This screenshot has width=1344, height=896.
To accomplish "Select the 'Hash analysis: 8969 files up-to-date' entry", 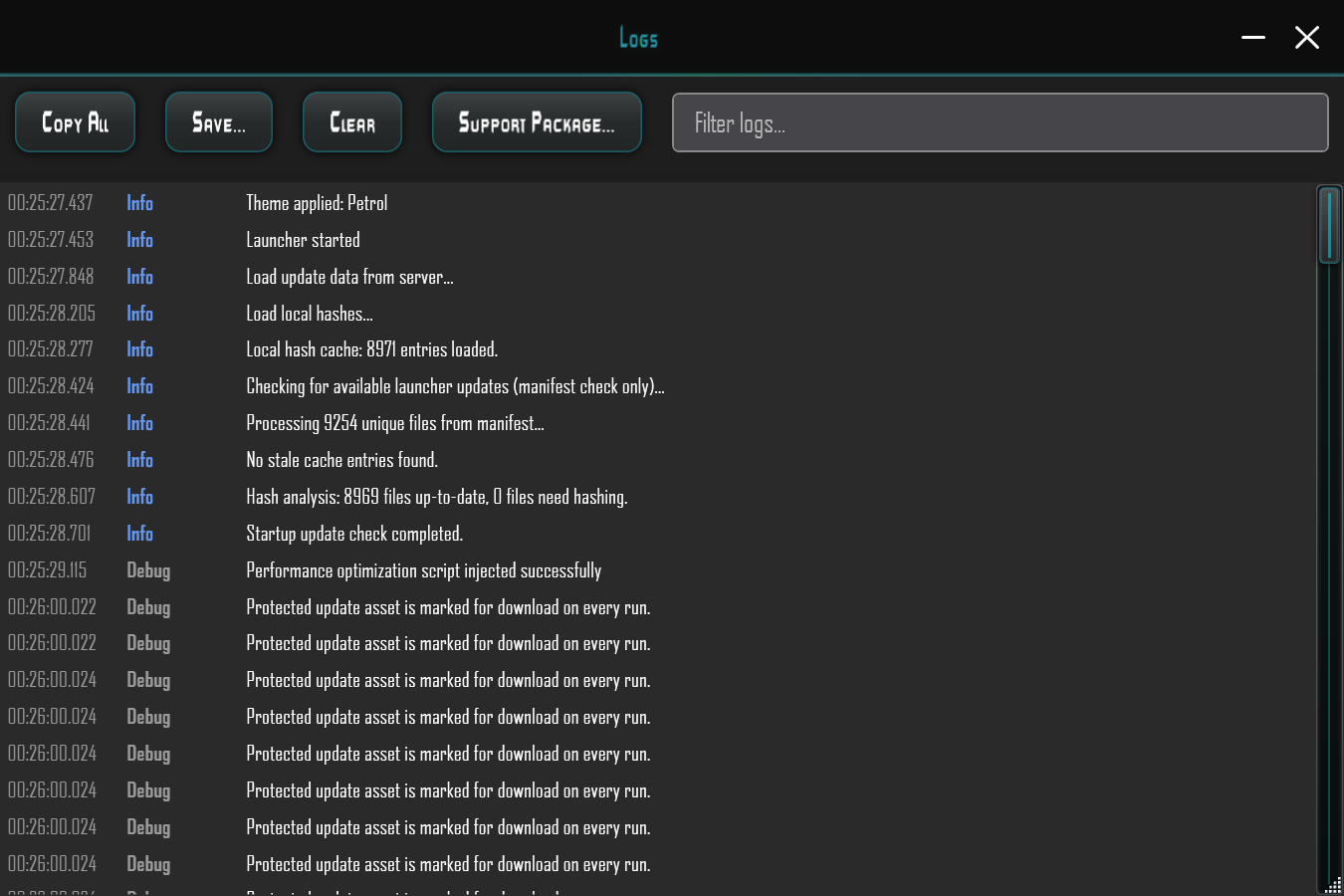I will [437, 497].
